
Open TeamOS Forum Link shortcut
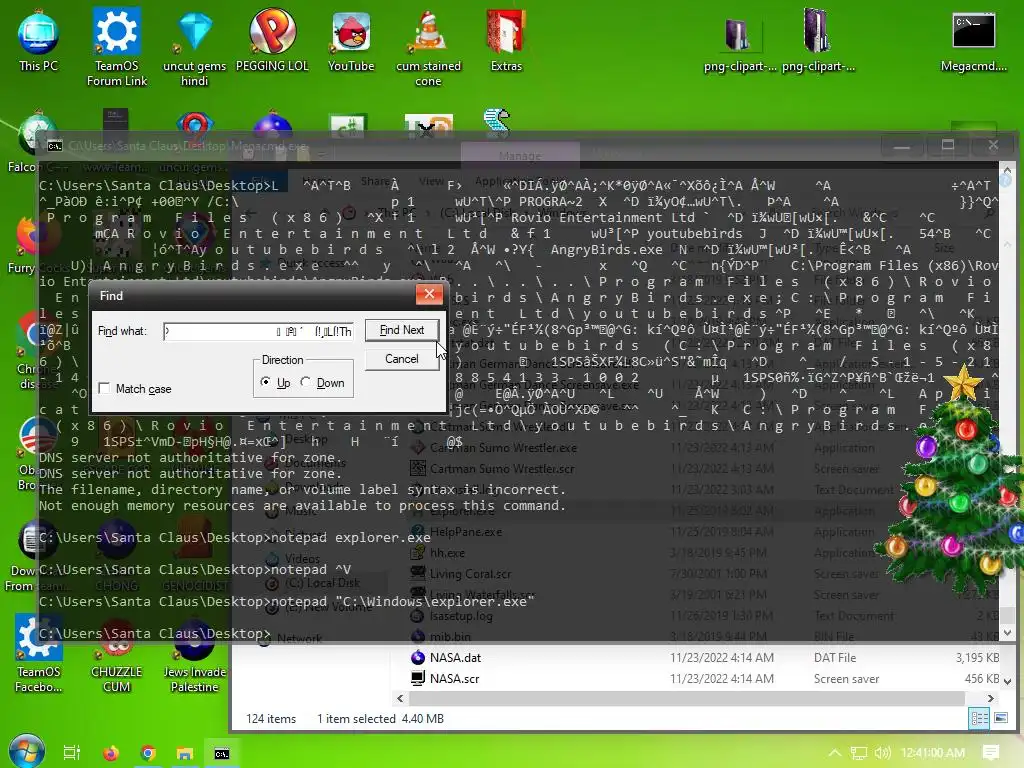[117, 47]
